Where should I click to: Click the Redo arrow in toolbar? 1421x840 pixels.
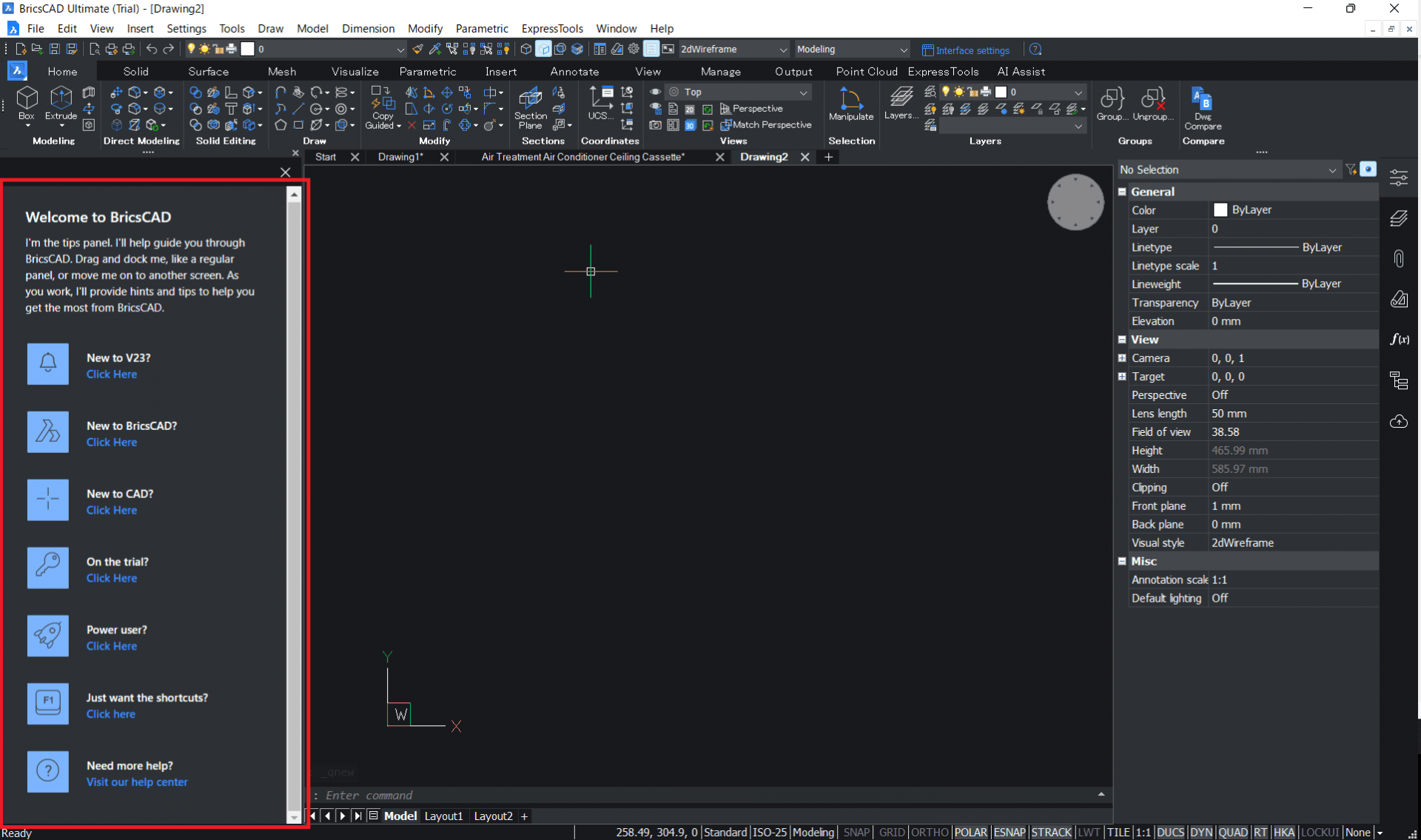[169, 49]
